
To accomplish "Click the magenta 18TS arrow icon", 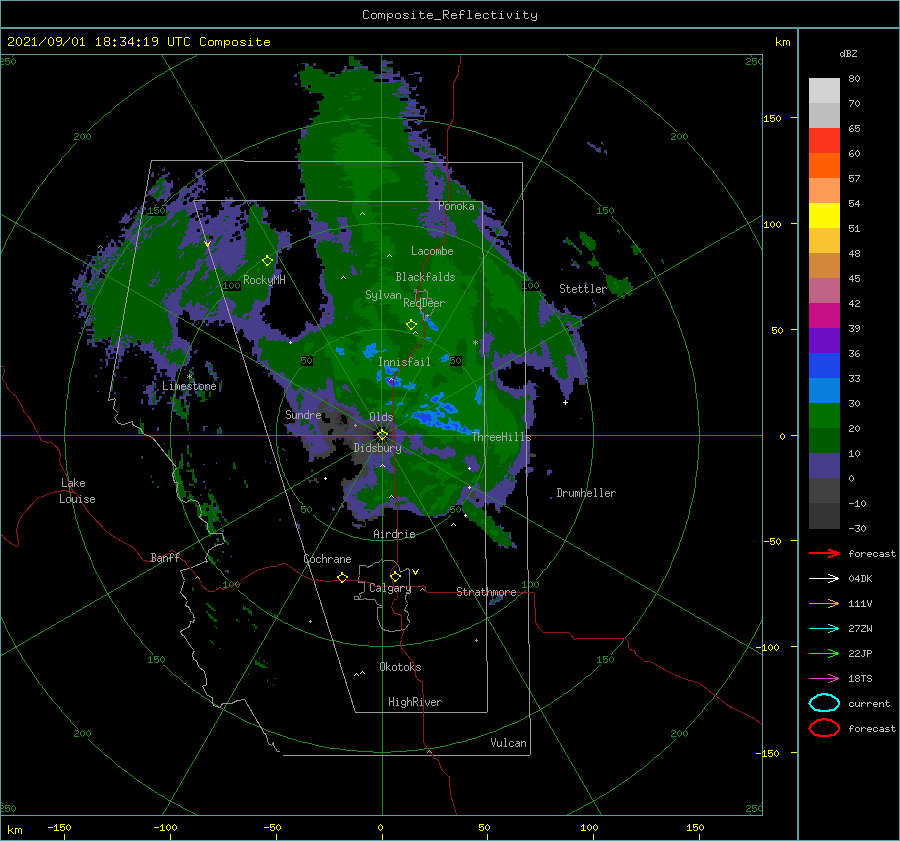I will (824, 679).
